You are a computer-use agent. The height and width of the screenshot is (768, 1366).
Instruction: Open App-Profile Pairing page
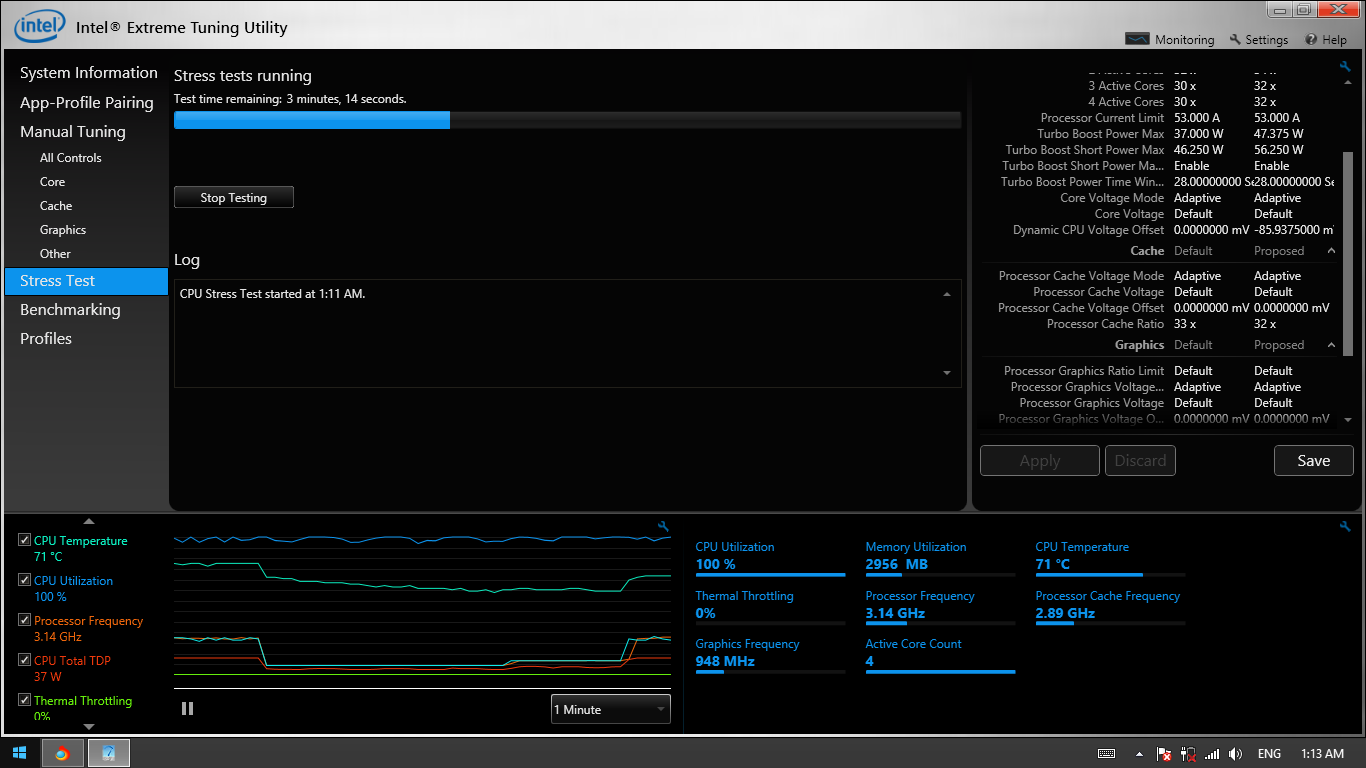[x=87, y=103]
